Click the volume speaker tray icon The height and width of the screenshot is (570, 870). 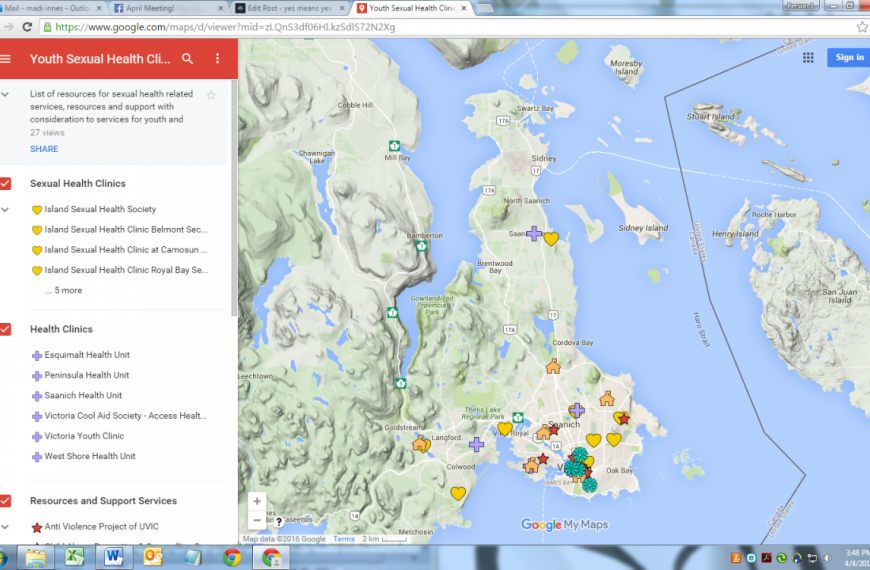click(x=827, y=558)
